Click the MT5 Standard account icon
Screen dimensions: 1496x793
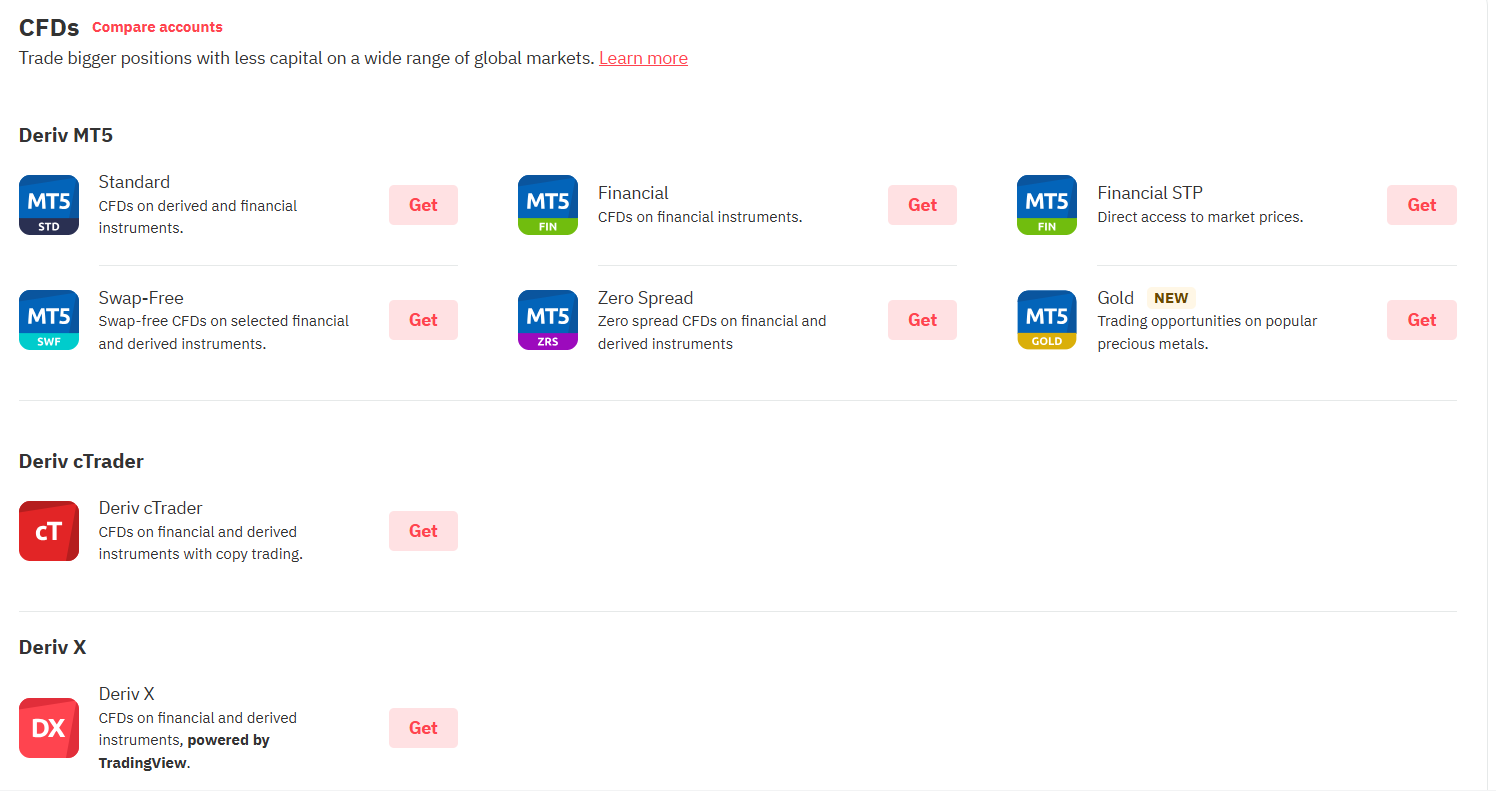pos(49,205)
